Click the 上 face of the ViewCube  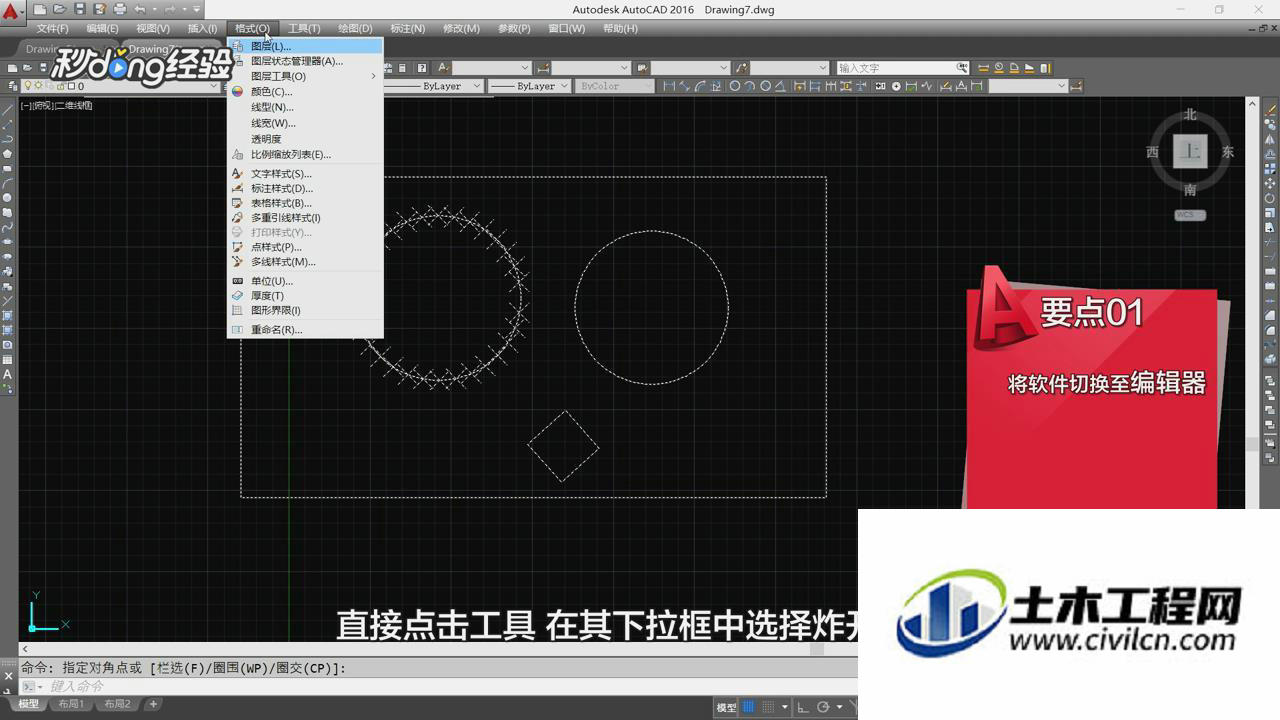pyautogui.click(x=1190, y=151)
